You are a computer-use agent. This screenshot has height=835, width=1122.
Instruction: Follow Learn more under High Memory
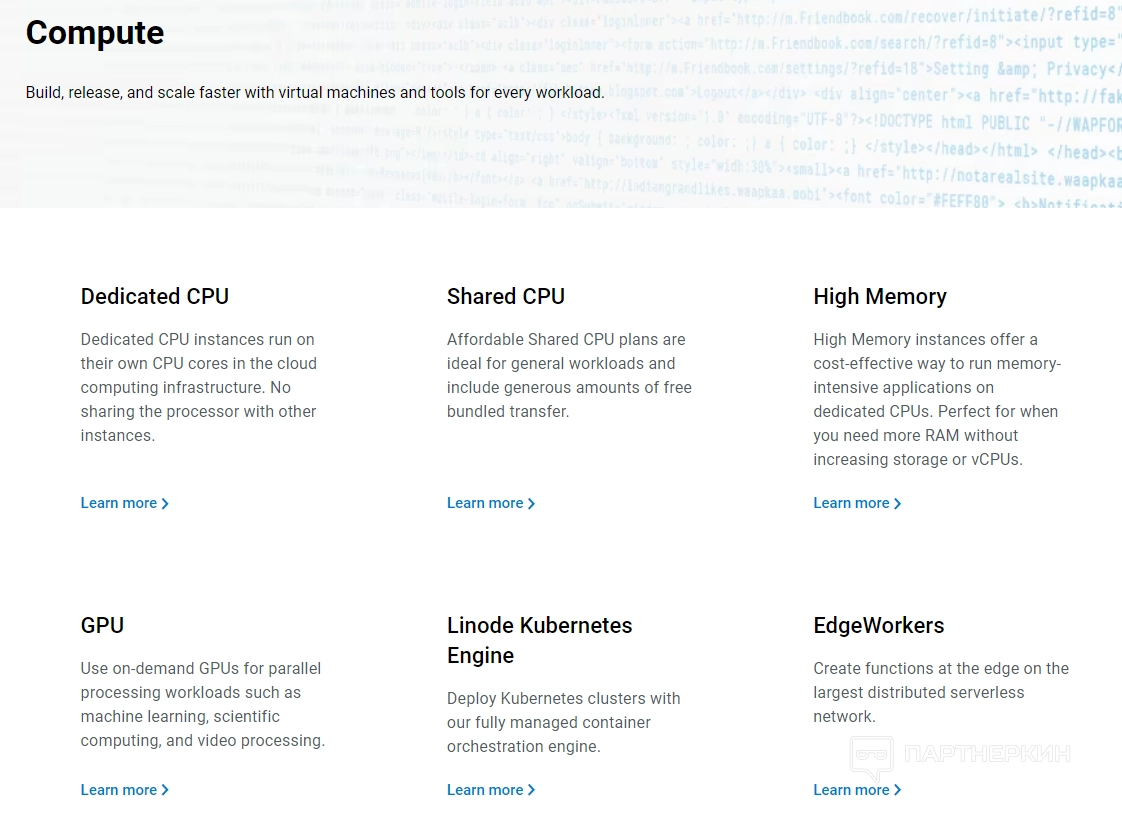[x=851, y=503]
